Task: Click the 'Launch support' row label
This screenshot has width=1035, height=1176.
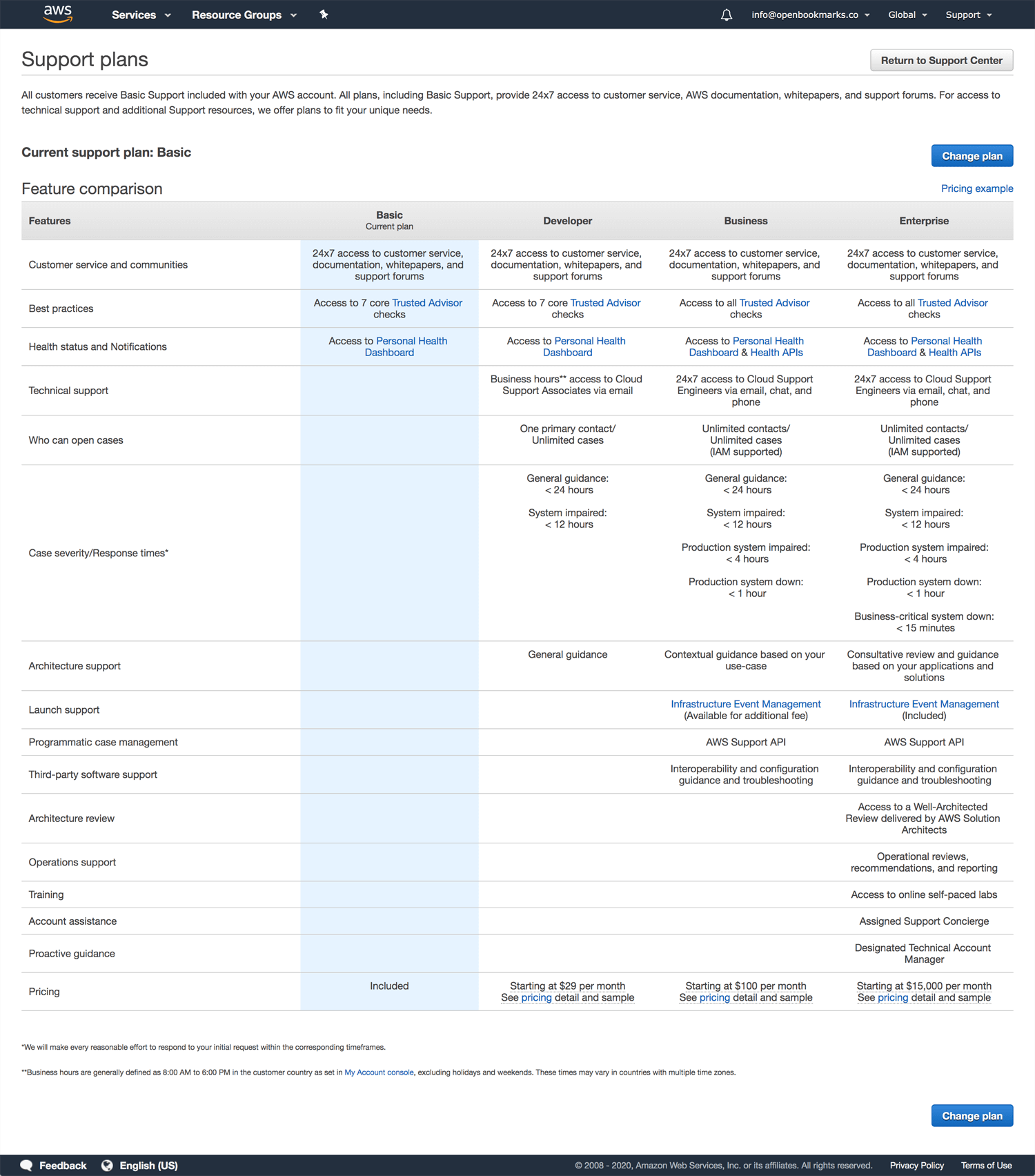Action: (x=64, y=709)
